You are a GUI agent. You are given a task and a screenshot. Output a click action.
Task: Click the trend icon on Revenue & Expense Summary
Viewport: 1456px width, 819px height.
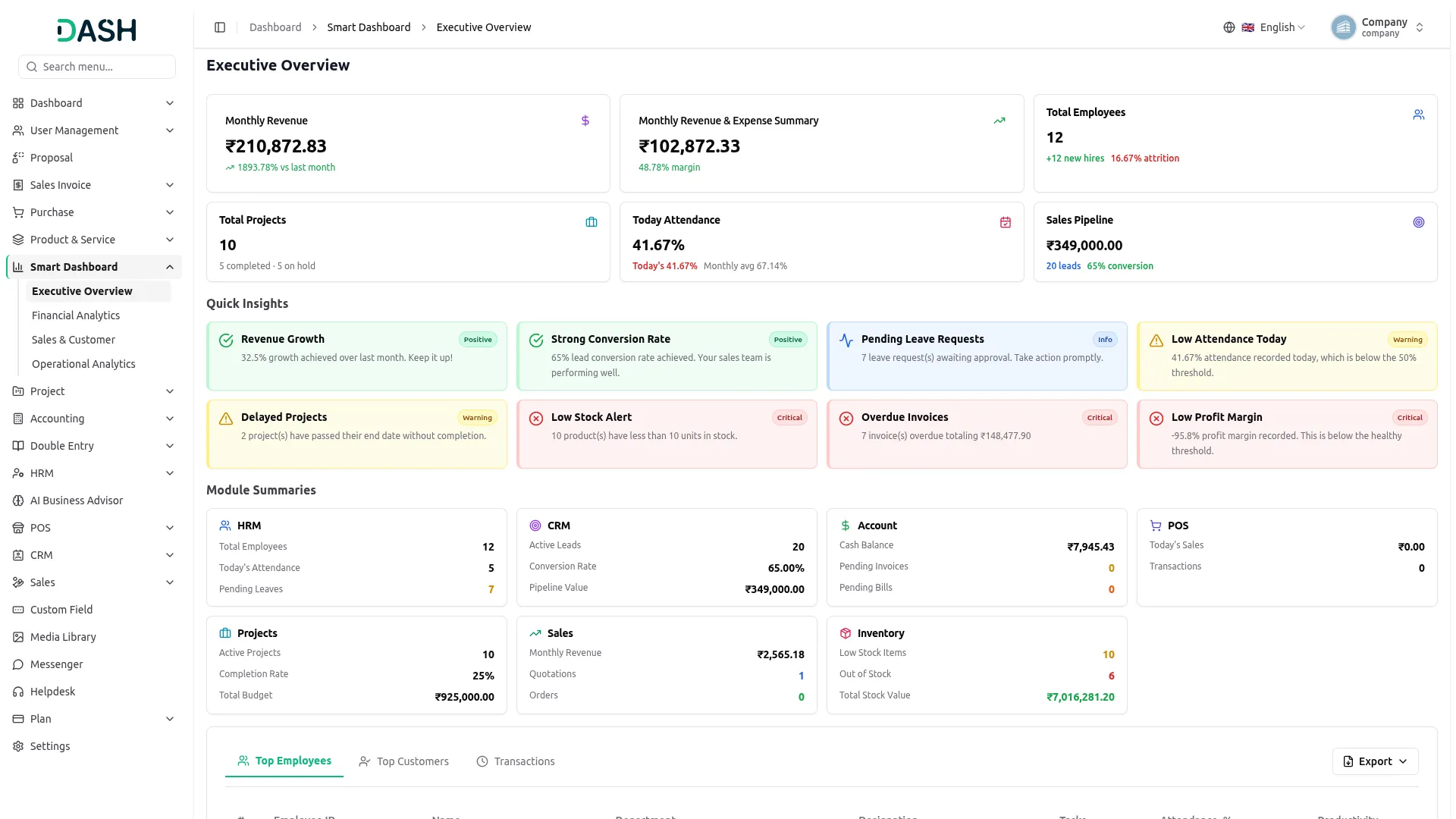999,121
